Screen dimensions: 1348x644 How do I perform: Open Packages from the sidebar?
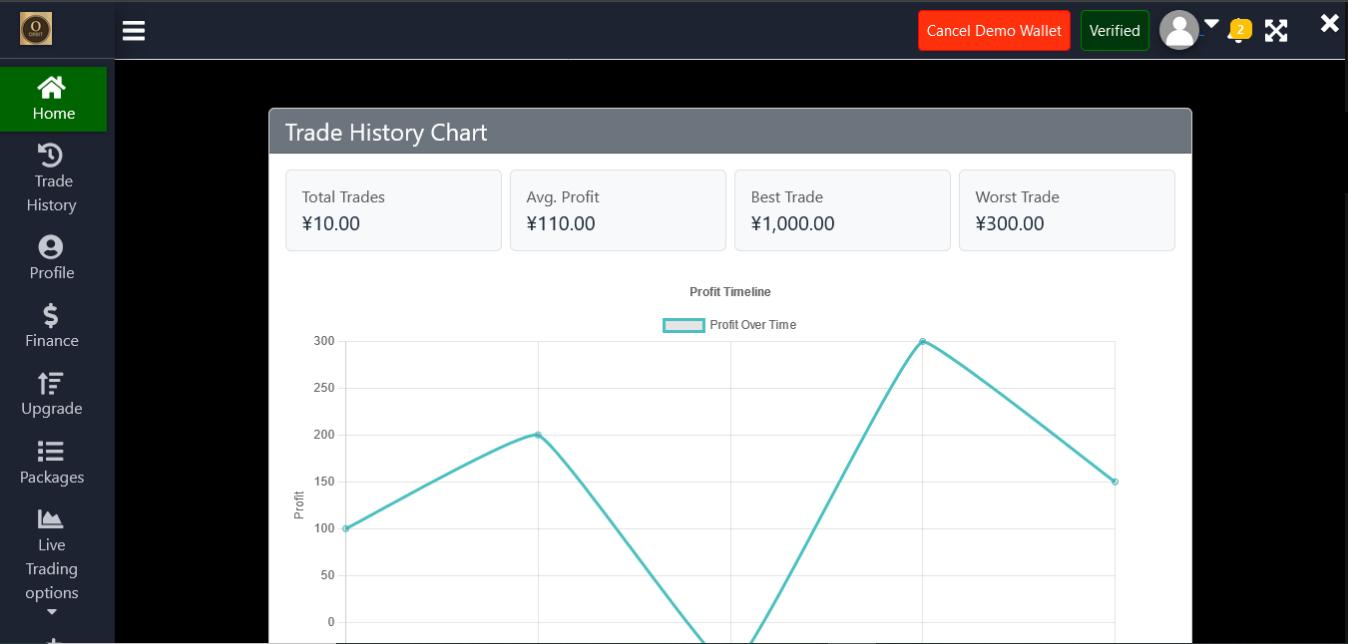(53, 463)
